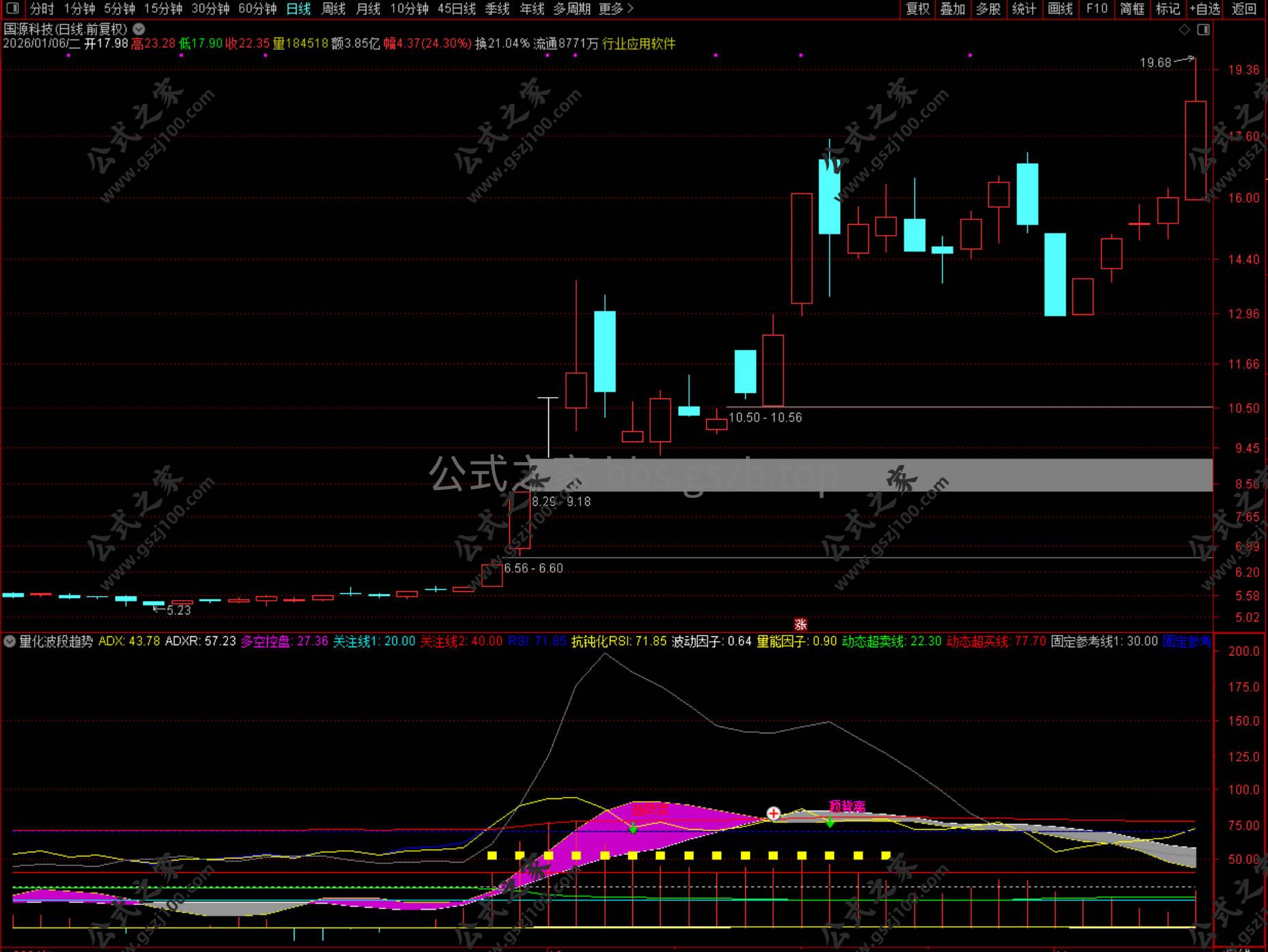Click the 10.50 - 10.56 gap label

point(765,418)
